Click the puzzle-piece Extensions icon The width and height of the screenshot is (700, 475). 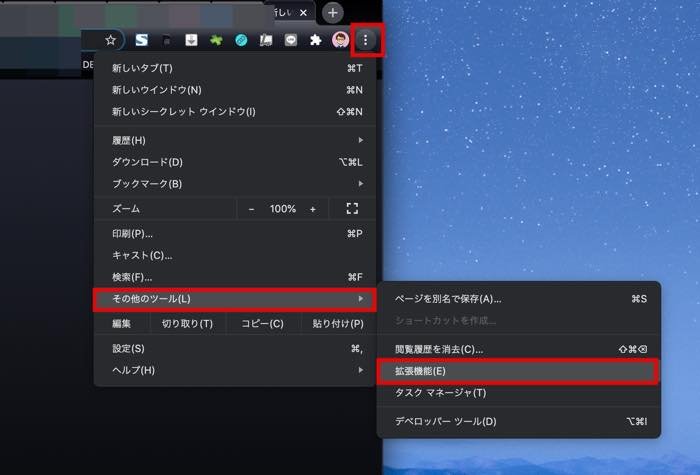[x=316, y=40]
